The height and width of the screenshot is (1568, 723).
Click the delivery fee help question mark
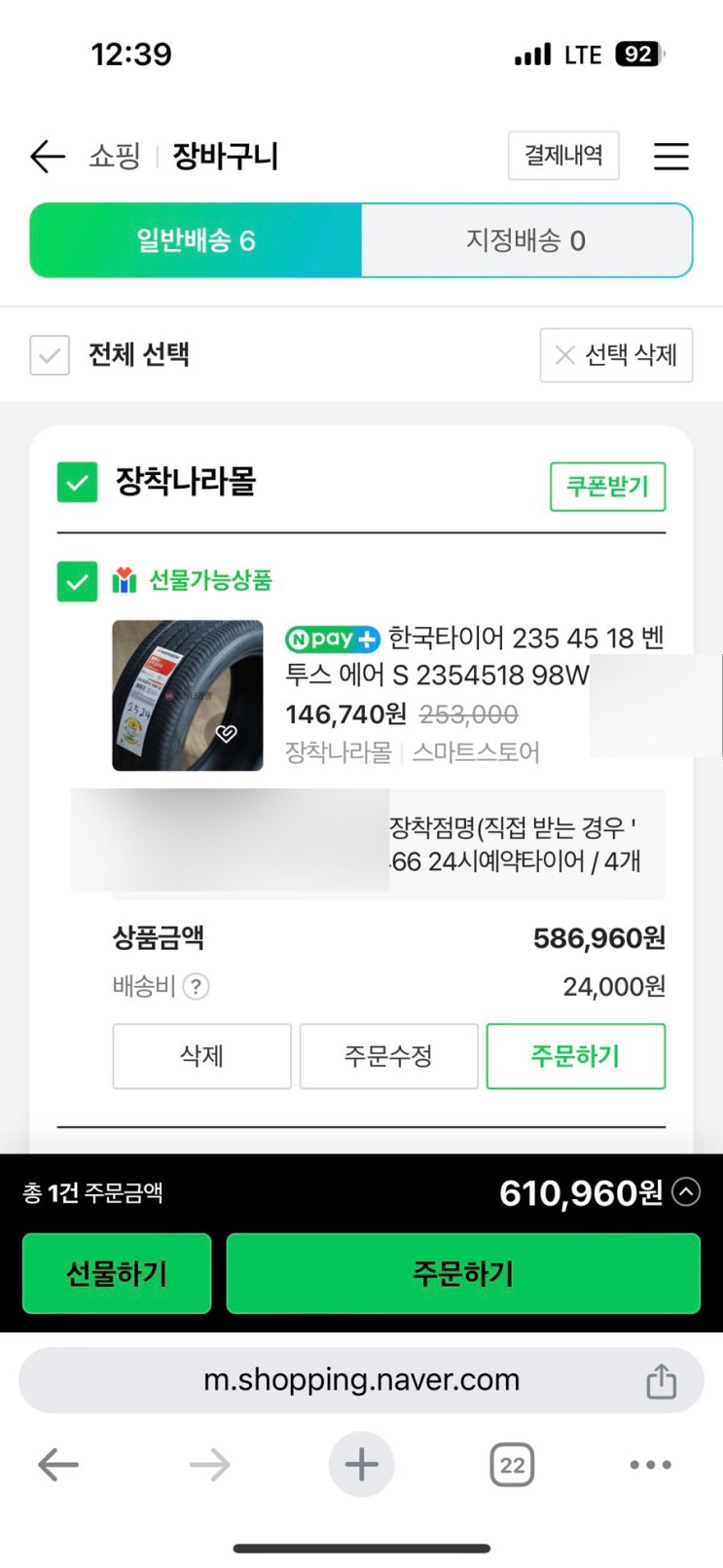point(196,987)
